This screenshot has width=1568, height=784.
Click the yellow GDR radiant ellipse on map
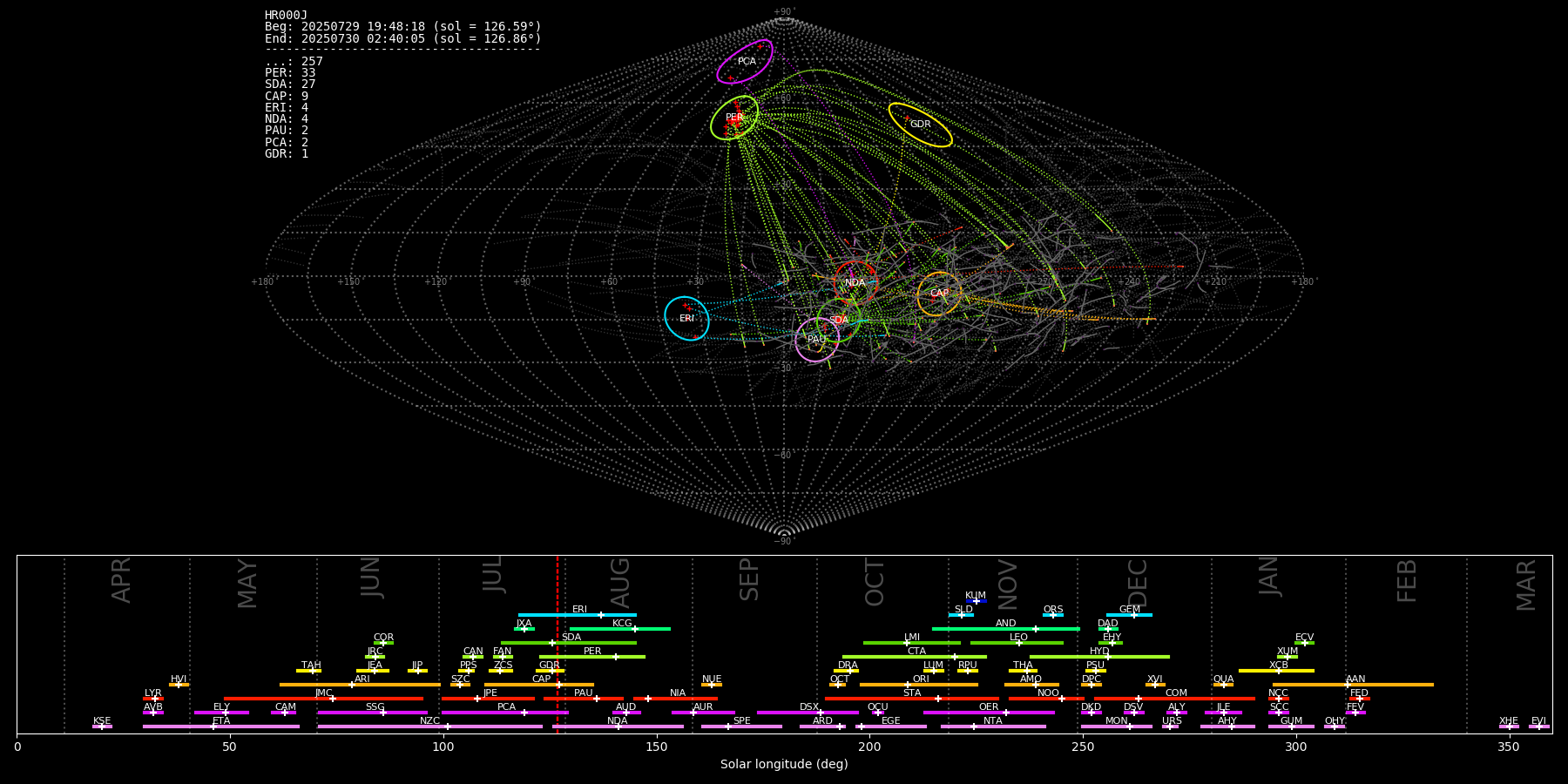coord(920,125)
